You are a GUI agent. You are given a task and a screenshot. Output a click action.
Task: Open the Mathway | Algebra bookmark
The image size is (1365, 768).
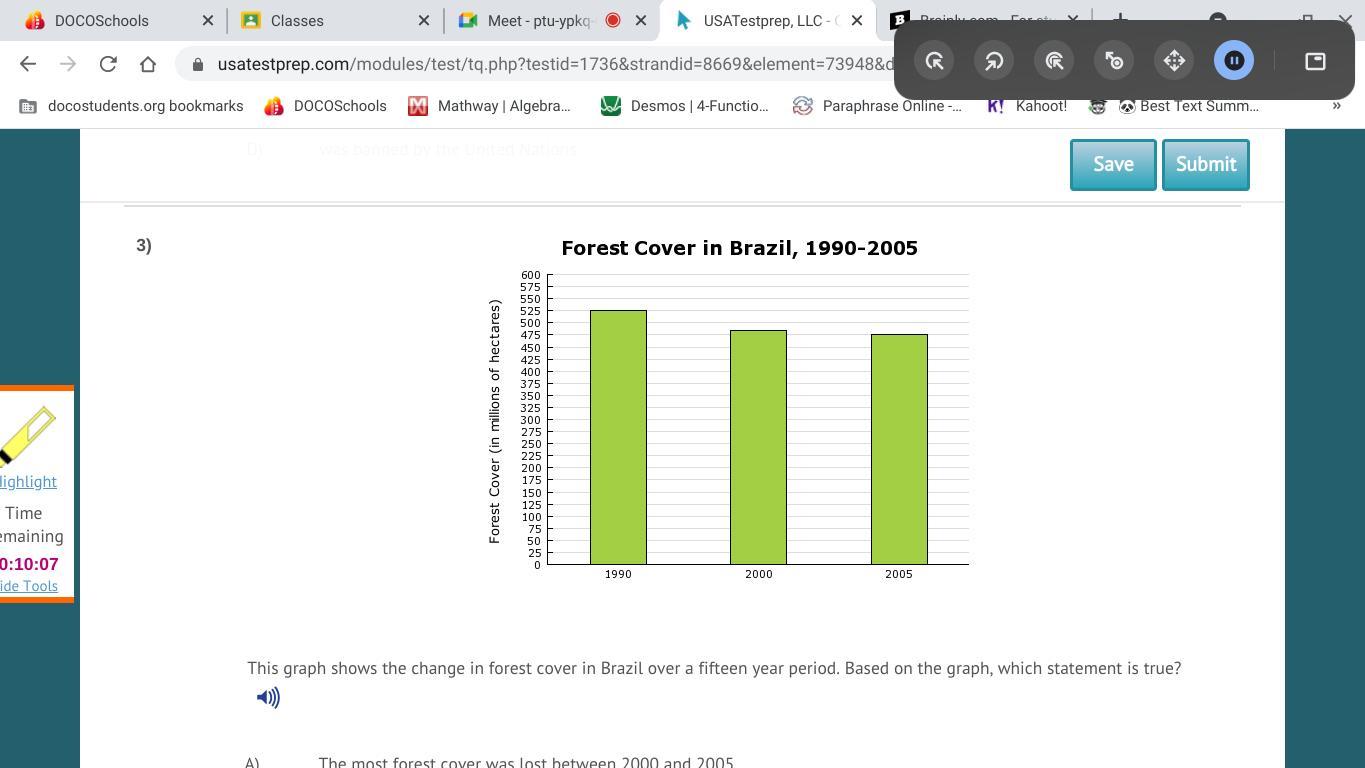490,105
